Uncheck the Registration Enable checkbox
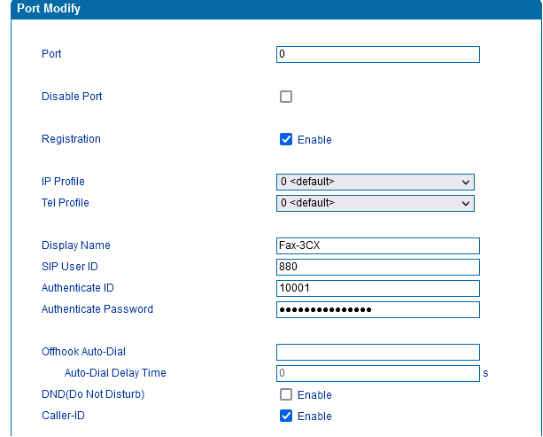 click(286, 139)
